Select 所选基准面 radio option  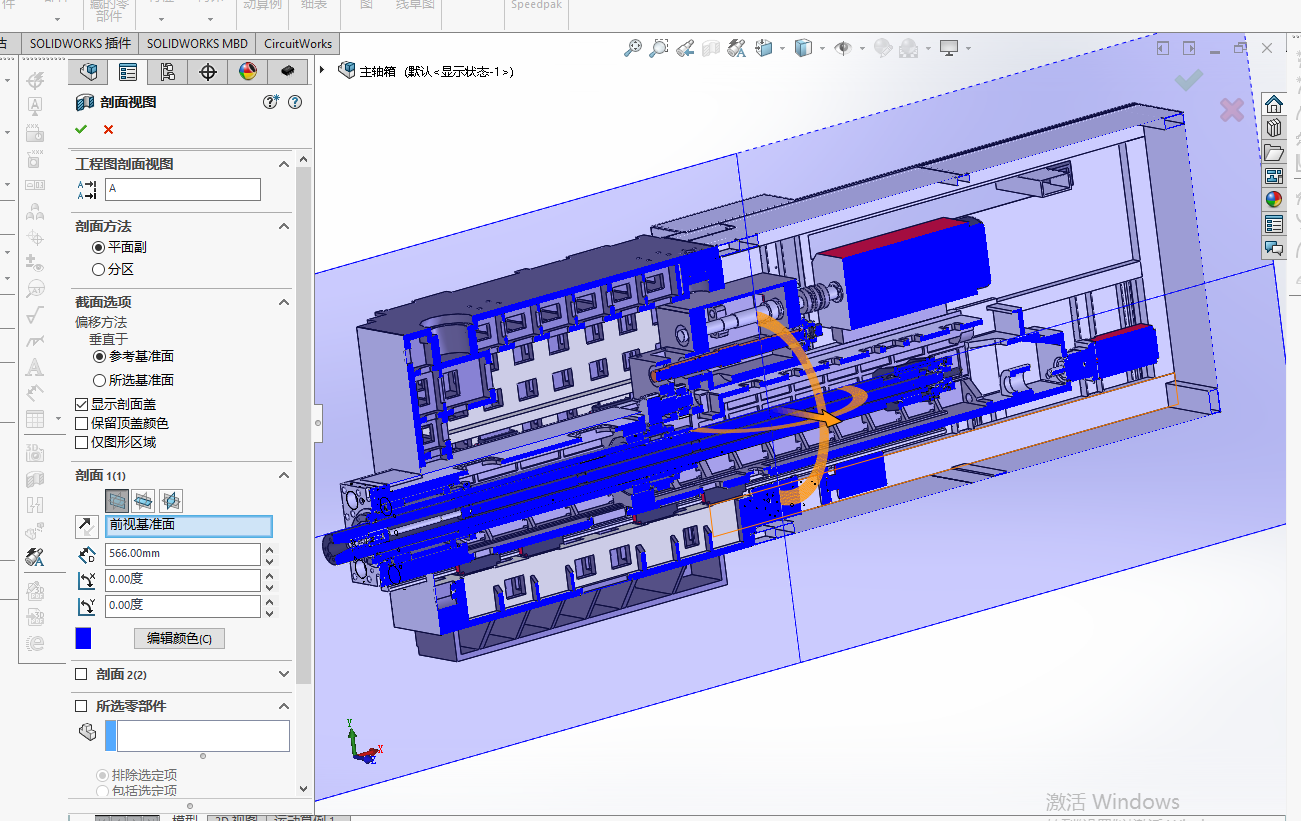coord(99,380)
